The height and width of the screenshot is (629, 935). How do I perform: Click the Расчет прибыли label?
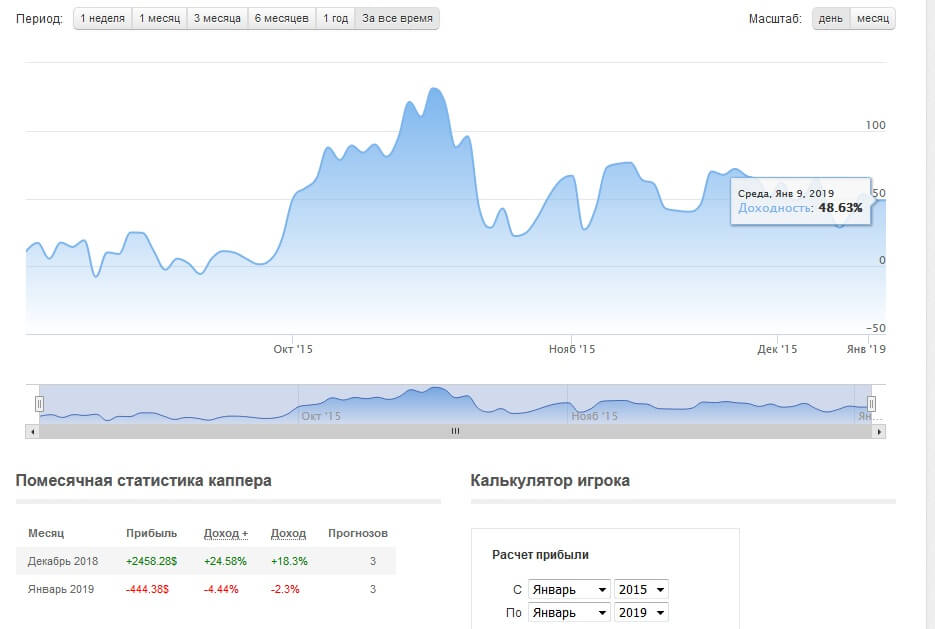(540, 555)
